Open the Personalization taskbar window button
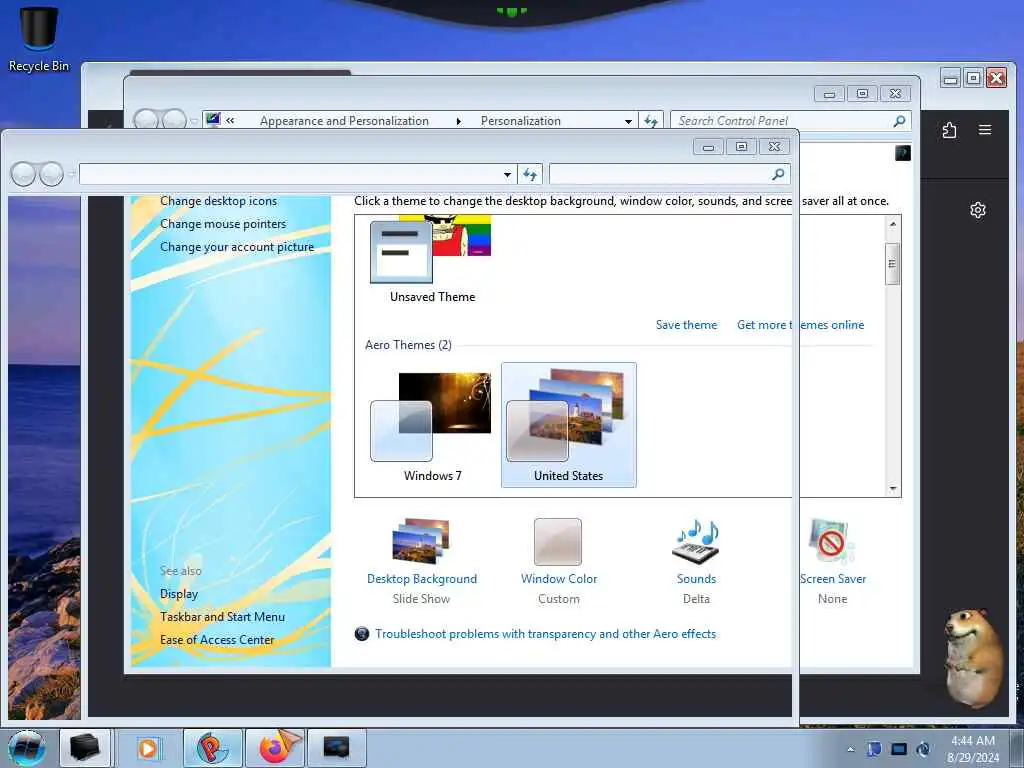1024x768 pixels. [337, 748]
